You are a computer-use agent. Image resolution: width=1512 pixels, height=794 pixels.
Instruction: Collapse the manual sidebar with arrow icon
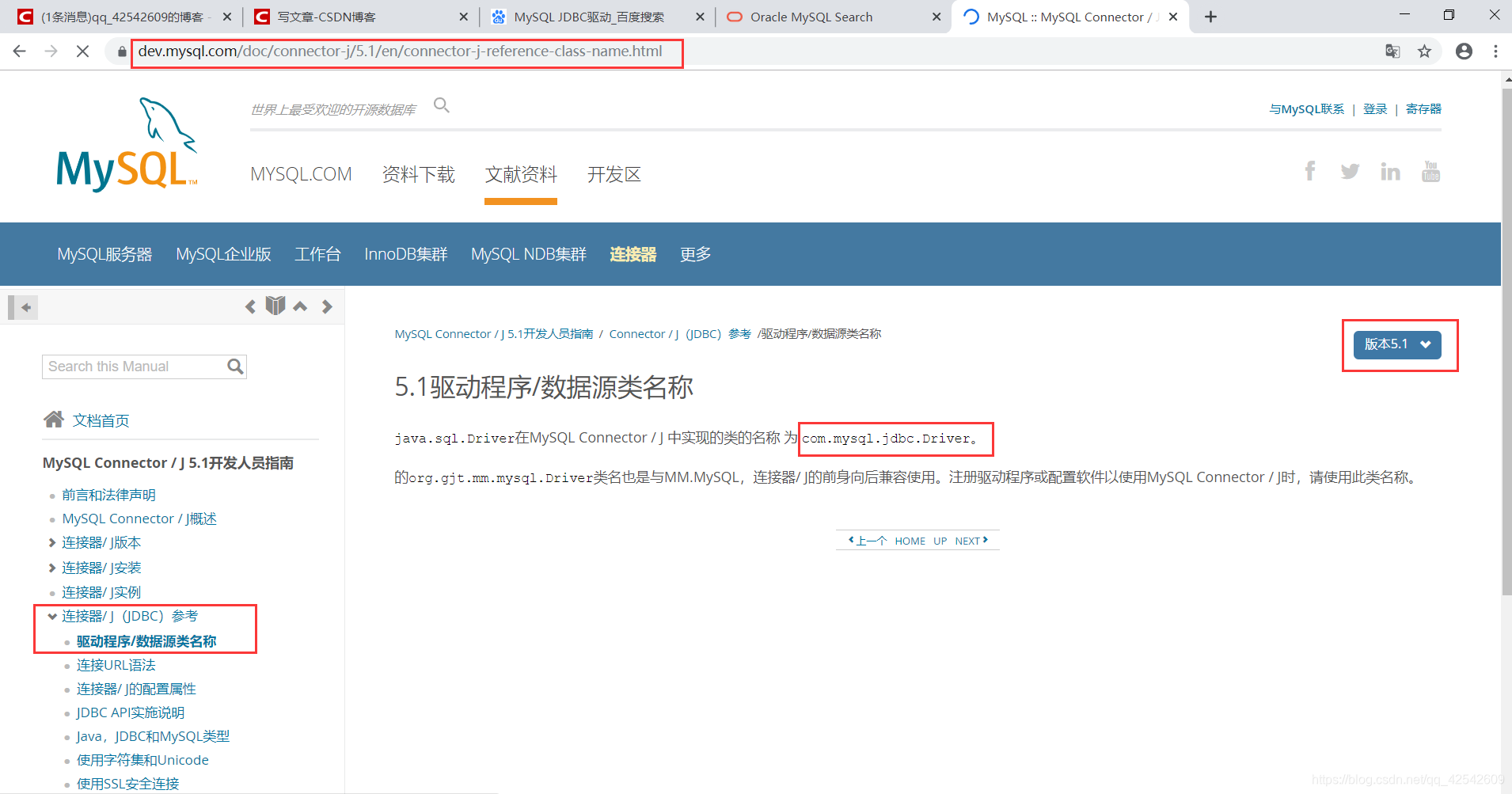[23, 307]
